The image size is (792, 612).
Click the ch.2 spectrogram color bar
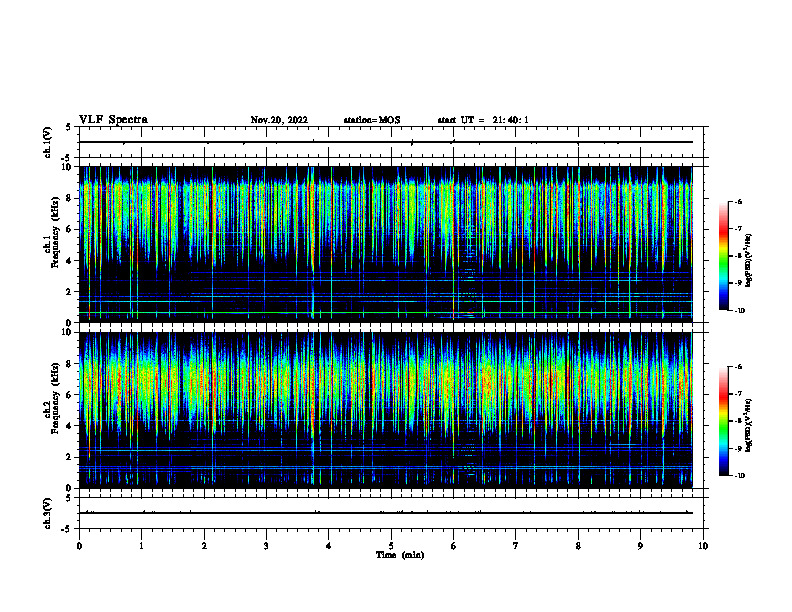point(723,421)
